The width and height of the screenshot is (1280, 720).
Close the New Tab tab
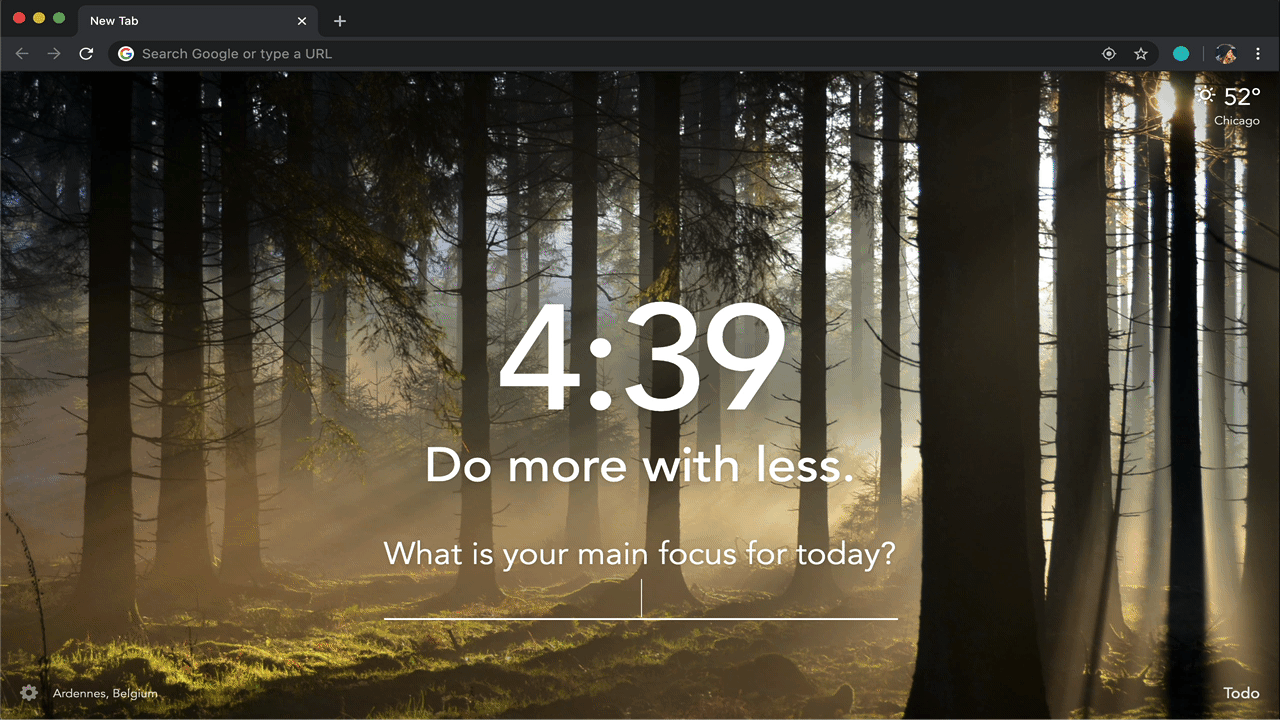pyautogui.click(x=302, y=21)
